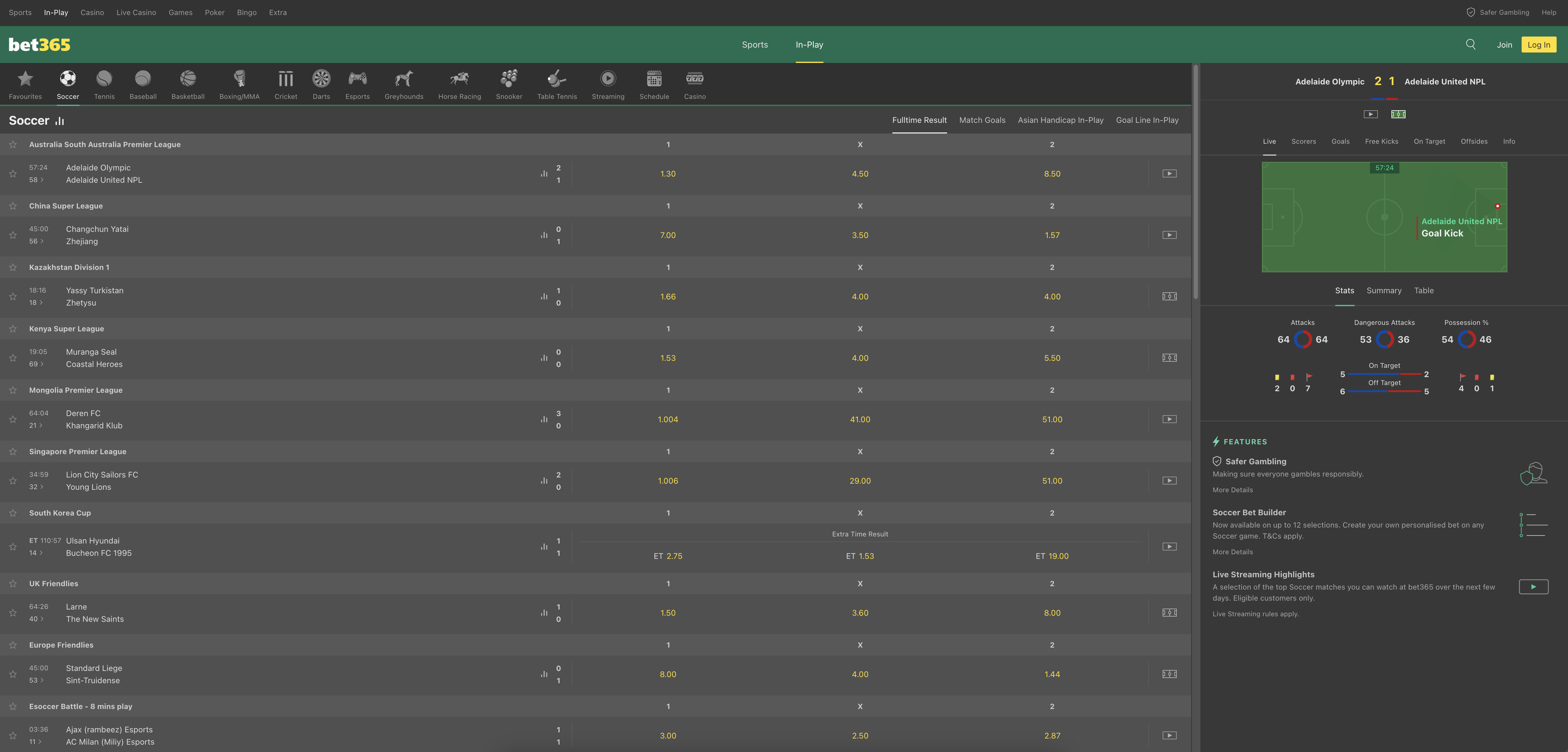Open Esports in-play events
1568x752 pixels.
click(x=357, y=84)
